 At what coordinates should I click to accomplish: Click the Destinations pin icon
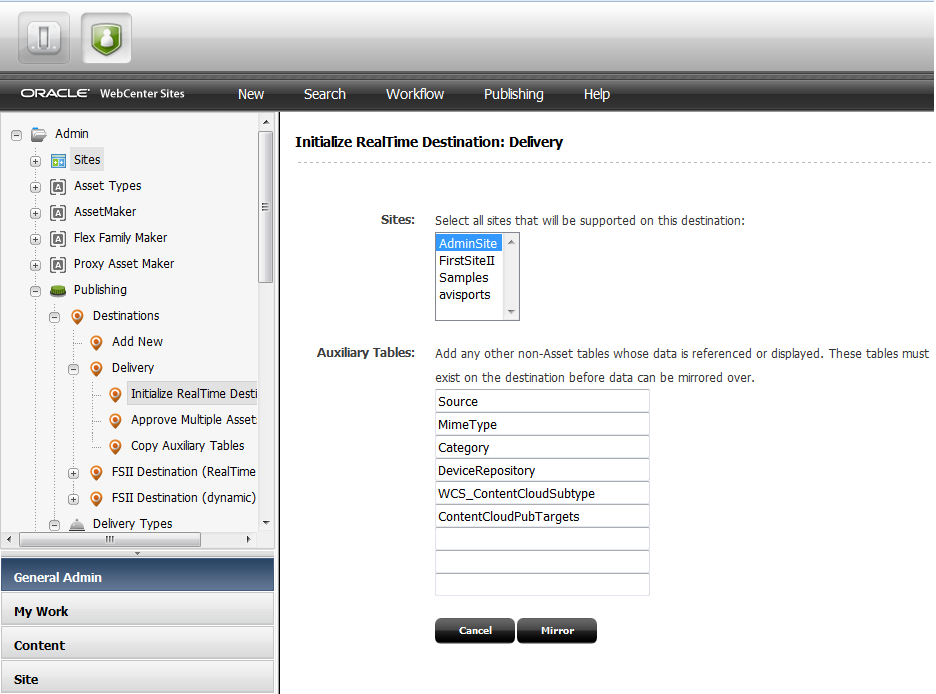[x=77, y=316]
